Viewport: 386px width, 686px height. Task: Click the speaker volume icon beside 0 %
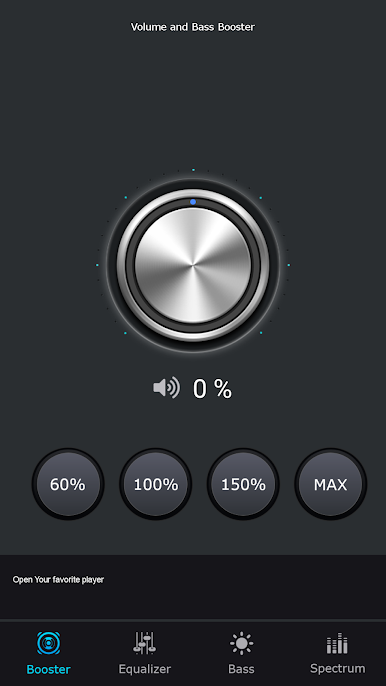pyautogui.click(x=166, y=388)
